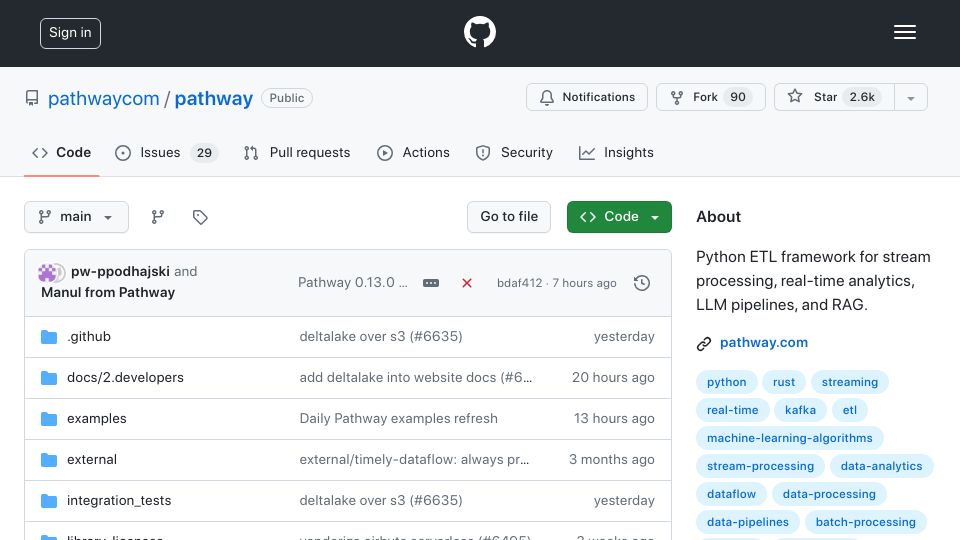Select the python topic tag
Image resolution: width=960 pixels, height=540 pixels.
click(727, 382)
